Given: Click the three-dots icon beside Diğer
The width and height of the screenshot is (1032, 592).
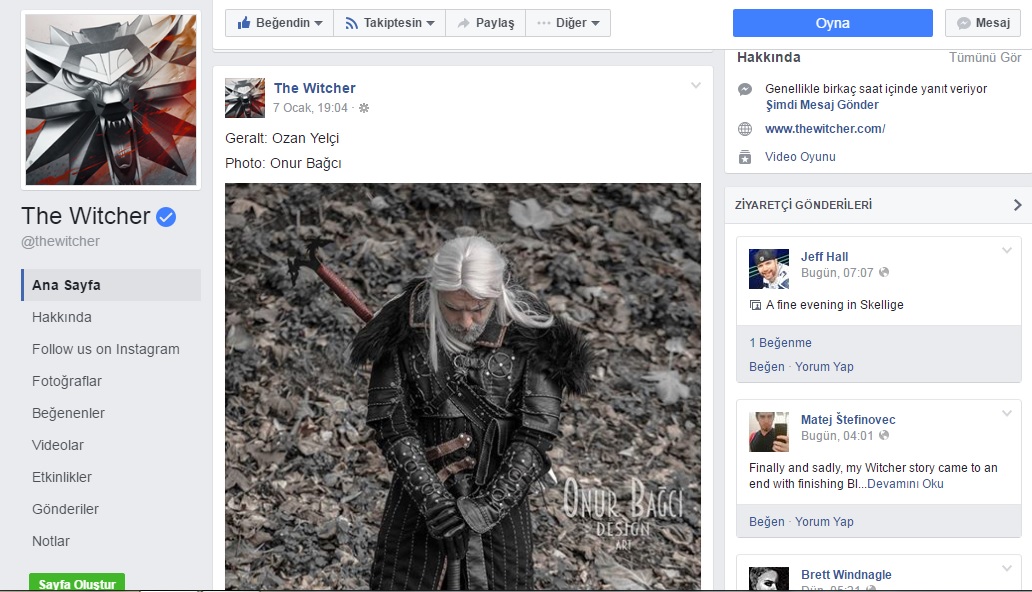Looking at the screenshot, I should click(543, 23).
